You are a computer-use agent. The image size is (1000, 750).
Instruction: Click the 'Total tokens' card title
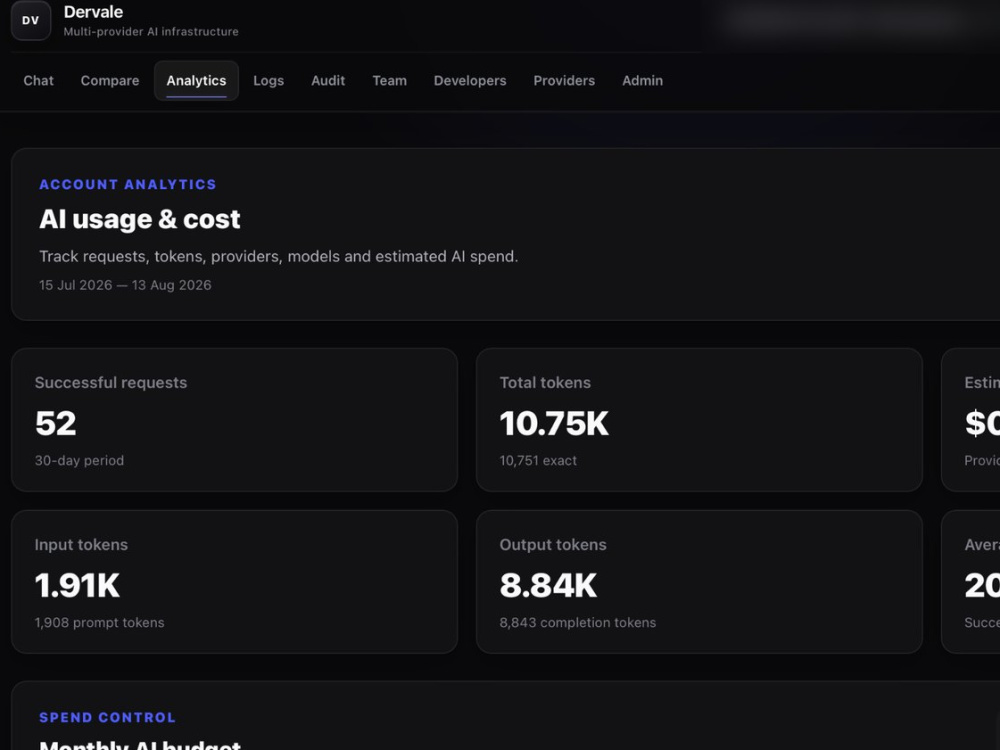point(545,383)
